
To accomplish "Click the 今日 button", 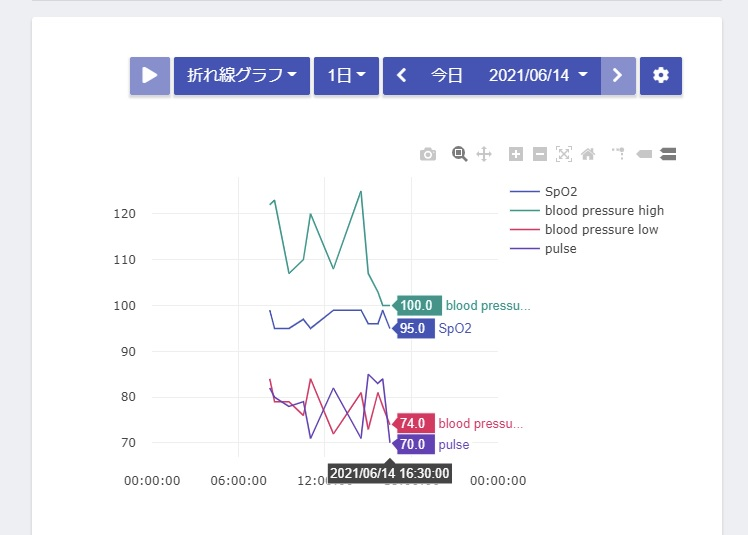I will [447, 75].
